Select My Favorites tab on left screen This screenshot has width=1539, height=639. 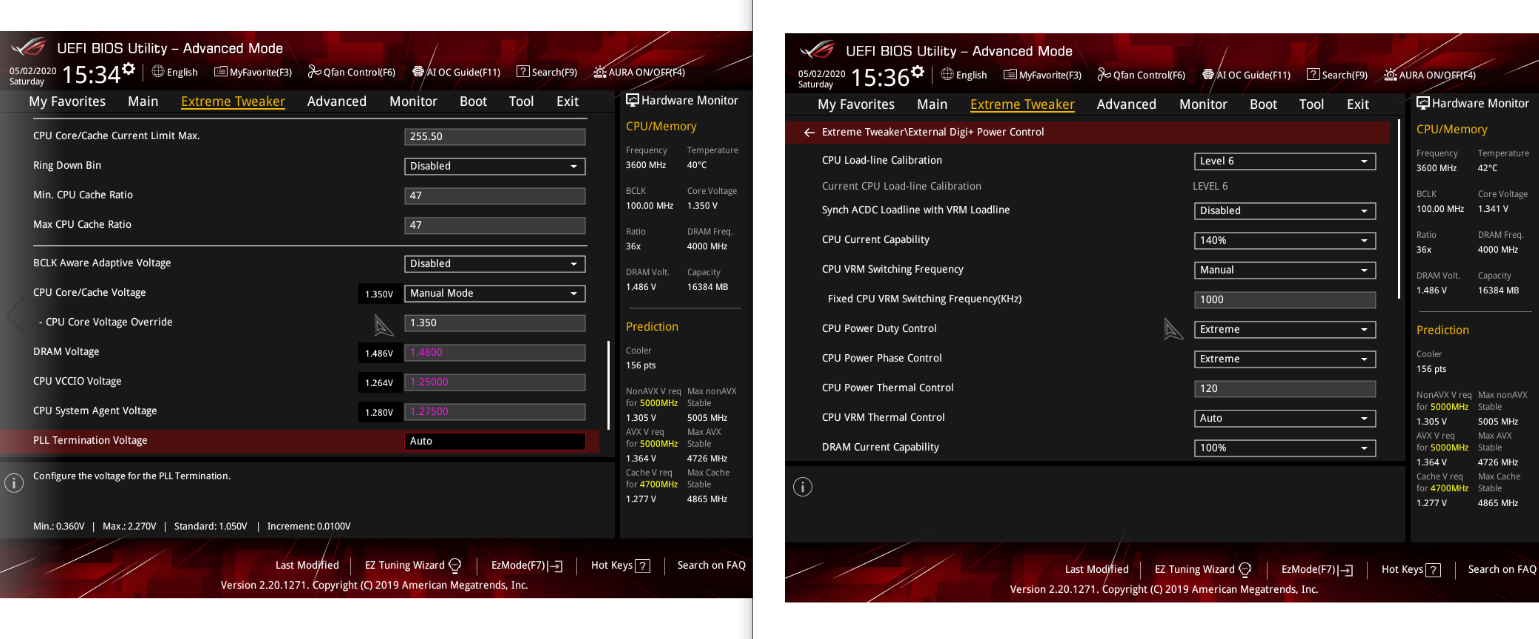point(67,101)
